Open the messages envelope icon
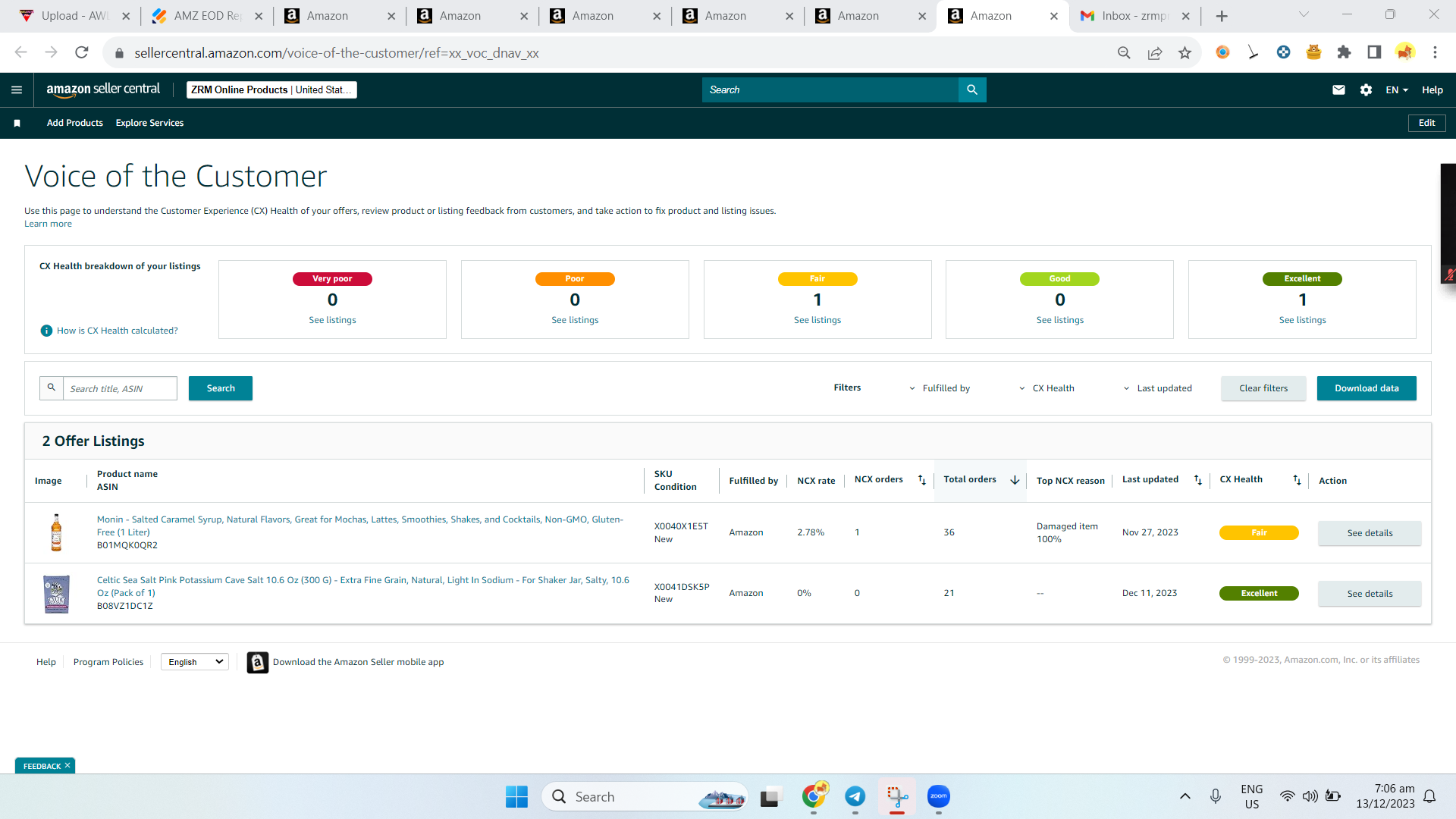Image resolution: width=1456 pixels, height=819 pixels. point(1338,90)
